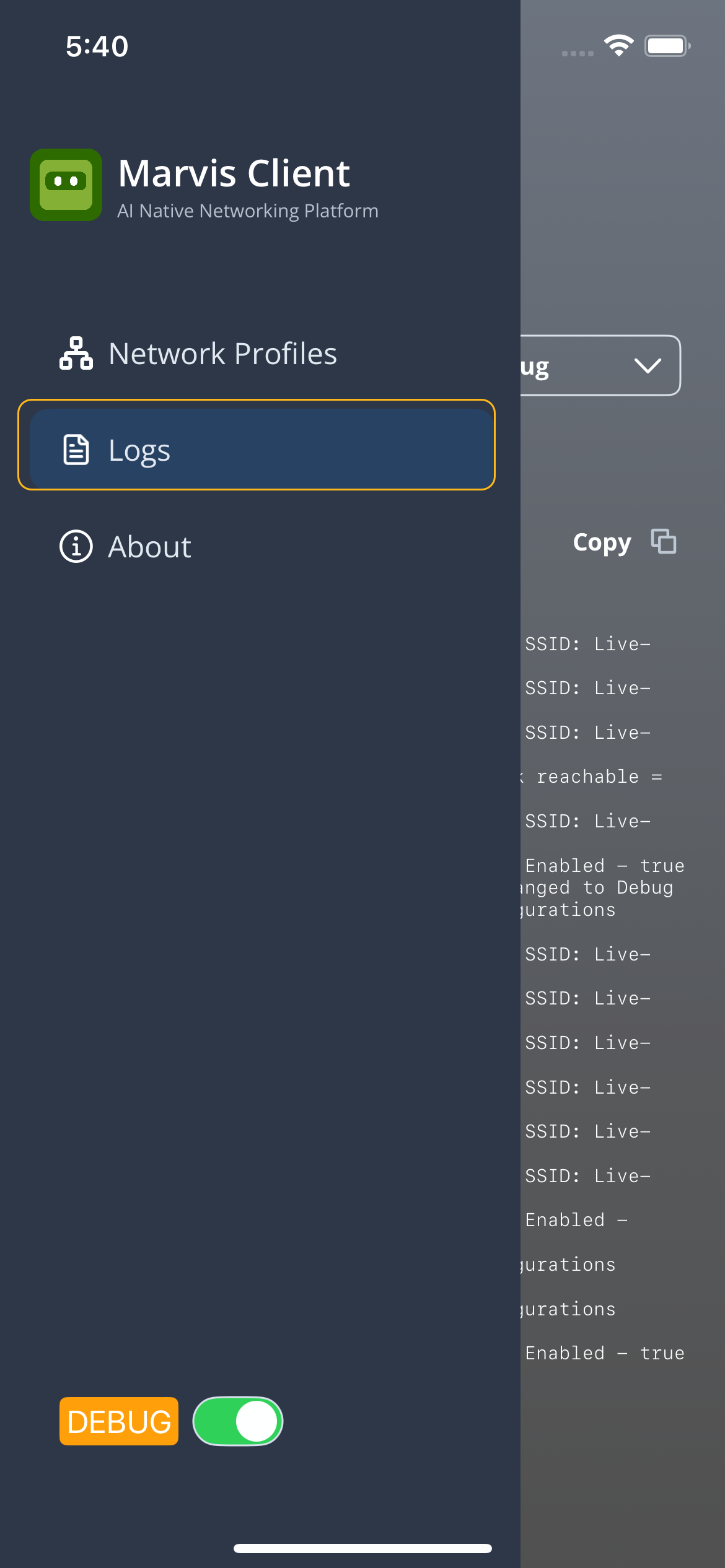
Task: Tap the home indicator bar
Action: 362,1548
